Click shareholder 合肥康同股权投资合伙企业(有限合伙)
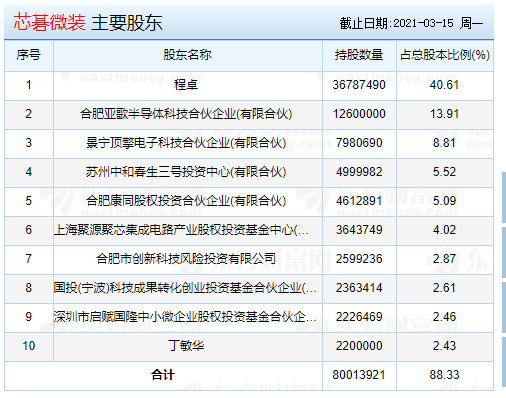Viewport: 506px width, 398px height. pos(186,201)
